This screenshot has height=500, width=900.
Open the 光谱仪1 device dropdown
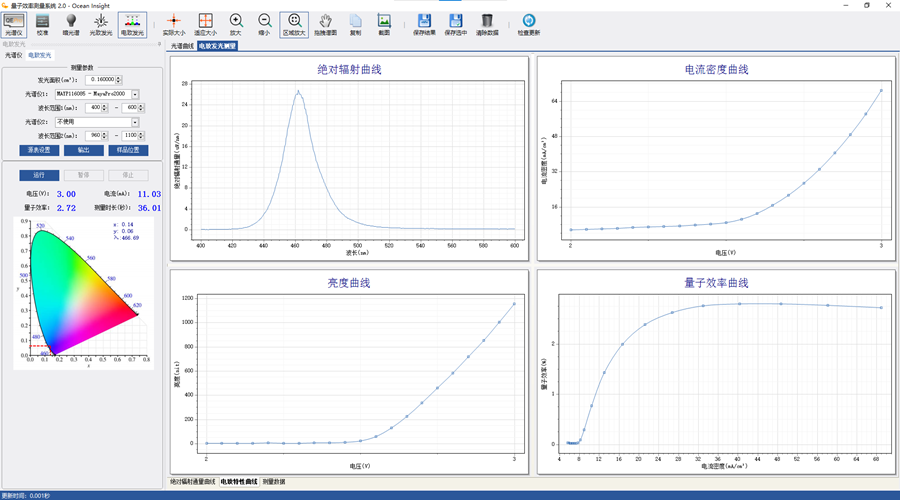coord(135,94)
